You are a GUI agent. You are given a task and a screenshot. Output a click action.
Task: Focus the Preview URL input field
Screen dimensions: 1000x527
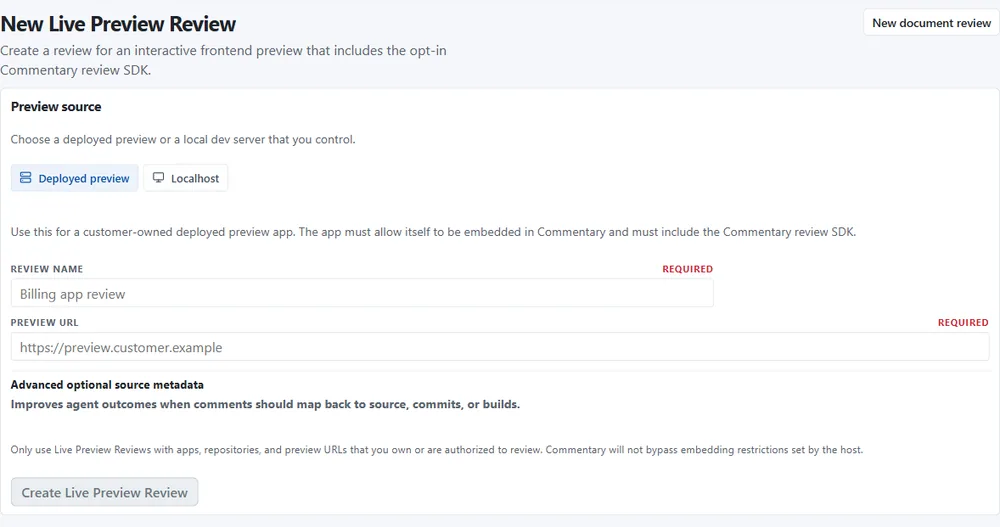pyautogui.click(x=500, y=347)
